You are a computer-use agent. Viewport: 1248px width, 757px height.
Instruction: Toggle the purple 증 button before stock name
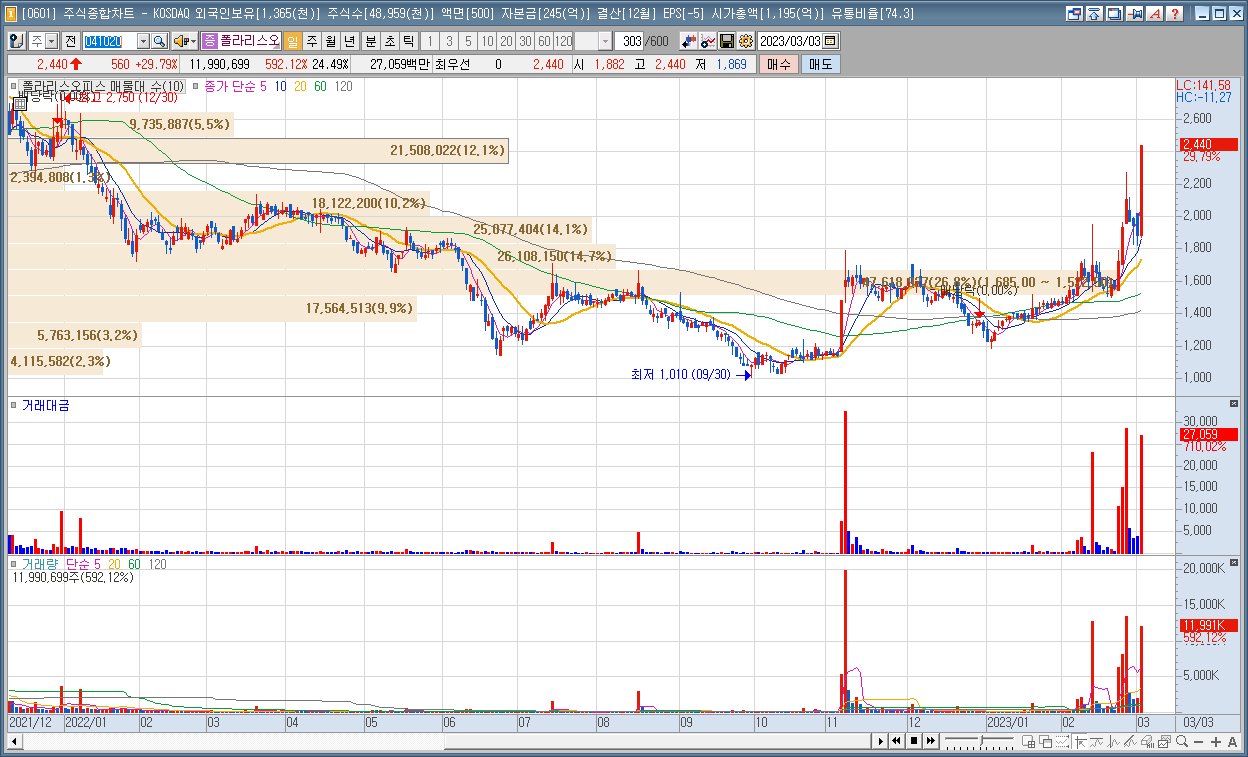pos(210,41)
